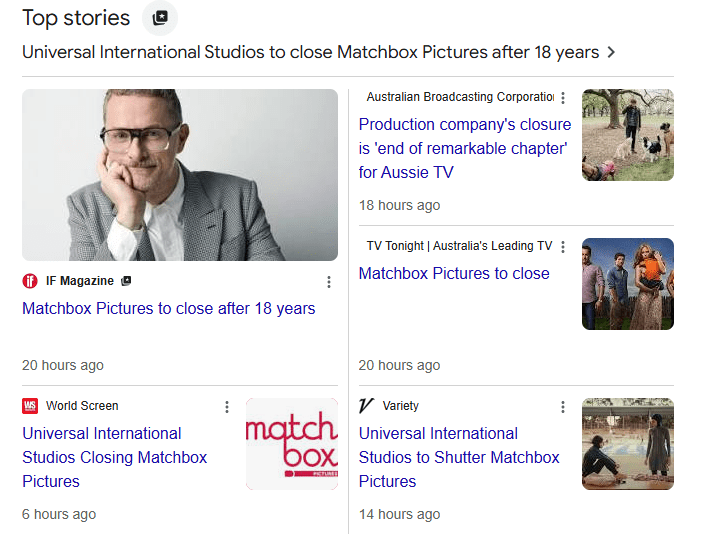Open 'Production company's closure' ABC article
This screenshot has height=536, width=710.
(465, 148)
